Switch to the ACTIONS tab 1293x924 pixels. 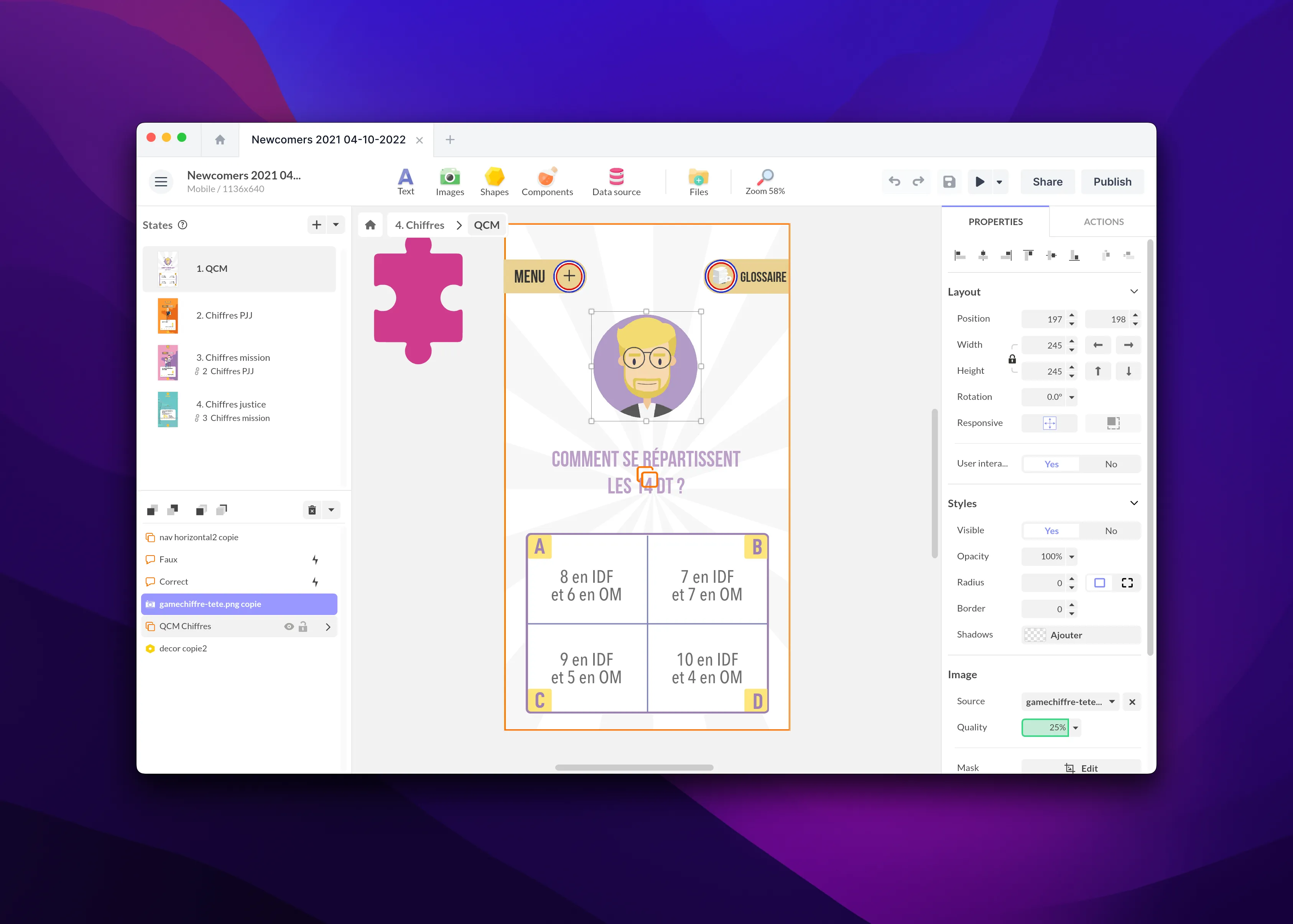tap(1103, 221)
